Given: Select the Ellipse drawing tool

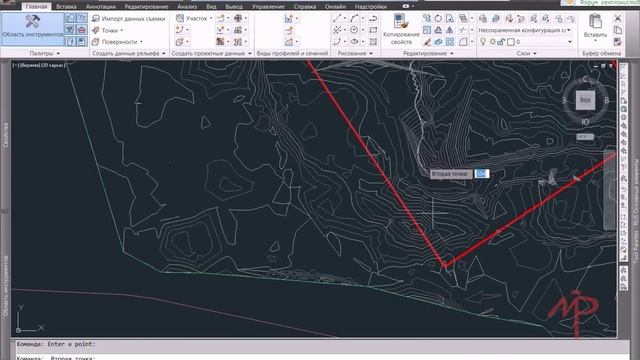Looking at the screenshot, I should 354,42.
